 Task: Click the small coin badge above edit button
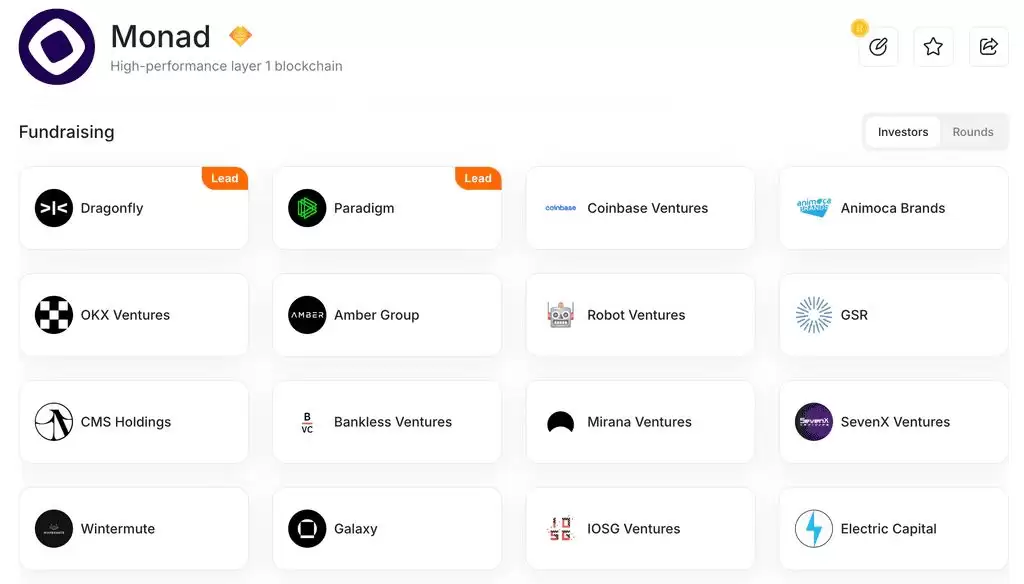click(859, 28)
